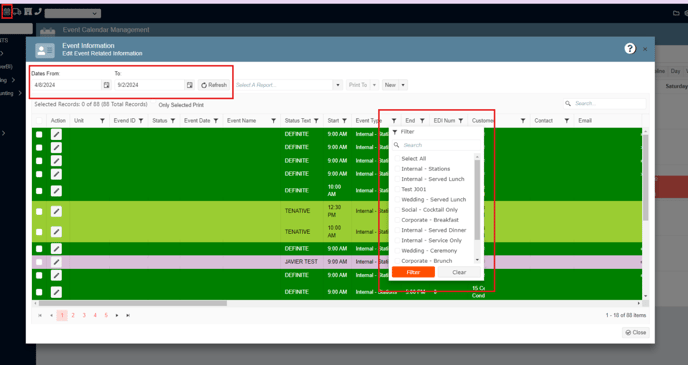
Task: Open the New button dropdown arrow
Action: [403, 85]
